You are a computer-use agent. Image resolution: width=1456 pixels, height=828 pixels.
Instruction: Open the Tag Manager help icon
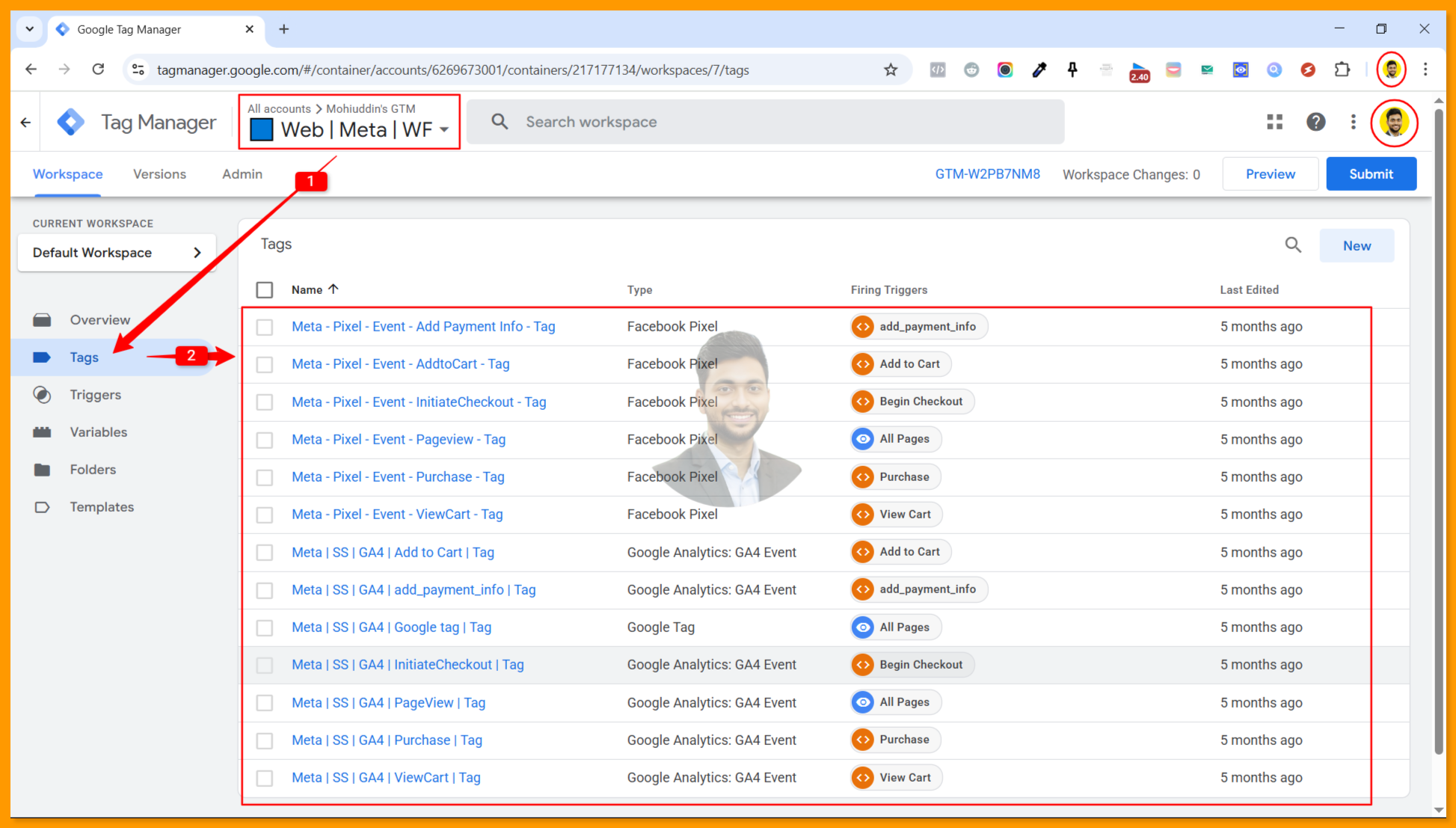click(1317, 121)
